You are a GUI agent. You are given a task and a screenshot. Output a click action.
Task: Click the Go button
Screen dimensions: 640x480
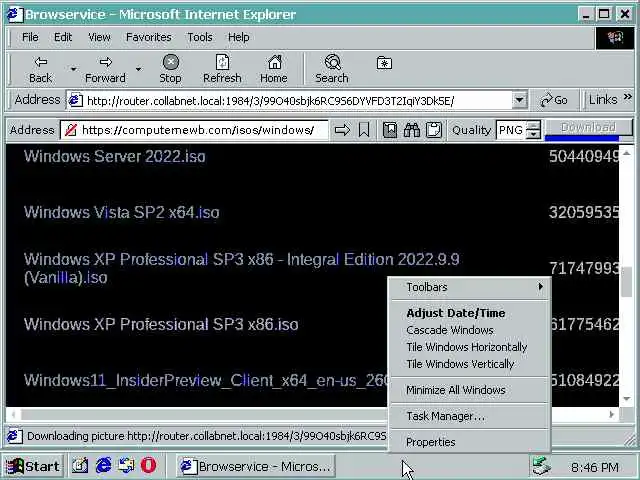(553, 100)
